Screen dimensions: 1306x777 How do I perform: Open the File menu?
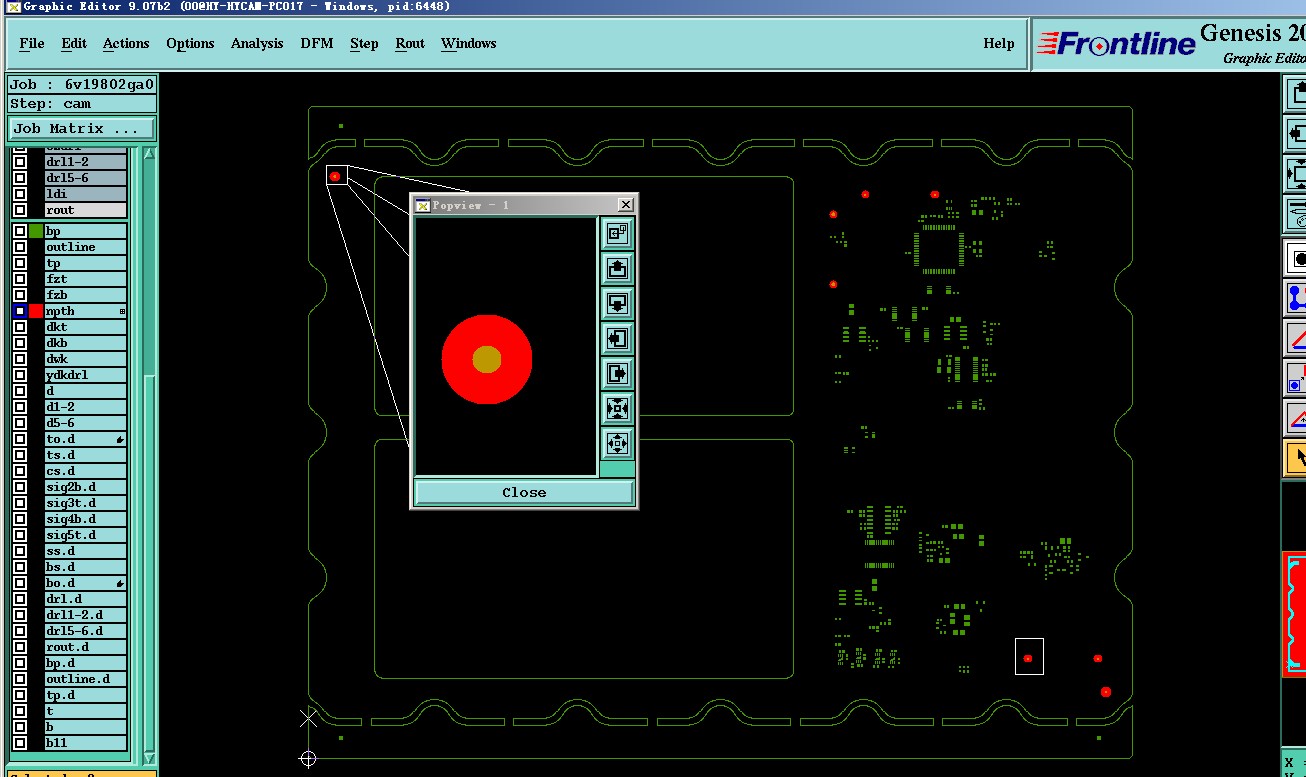click(32, 43)
